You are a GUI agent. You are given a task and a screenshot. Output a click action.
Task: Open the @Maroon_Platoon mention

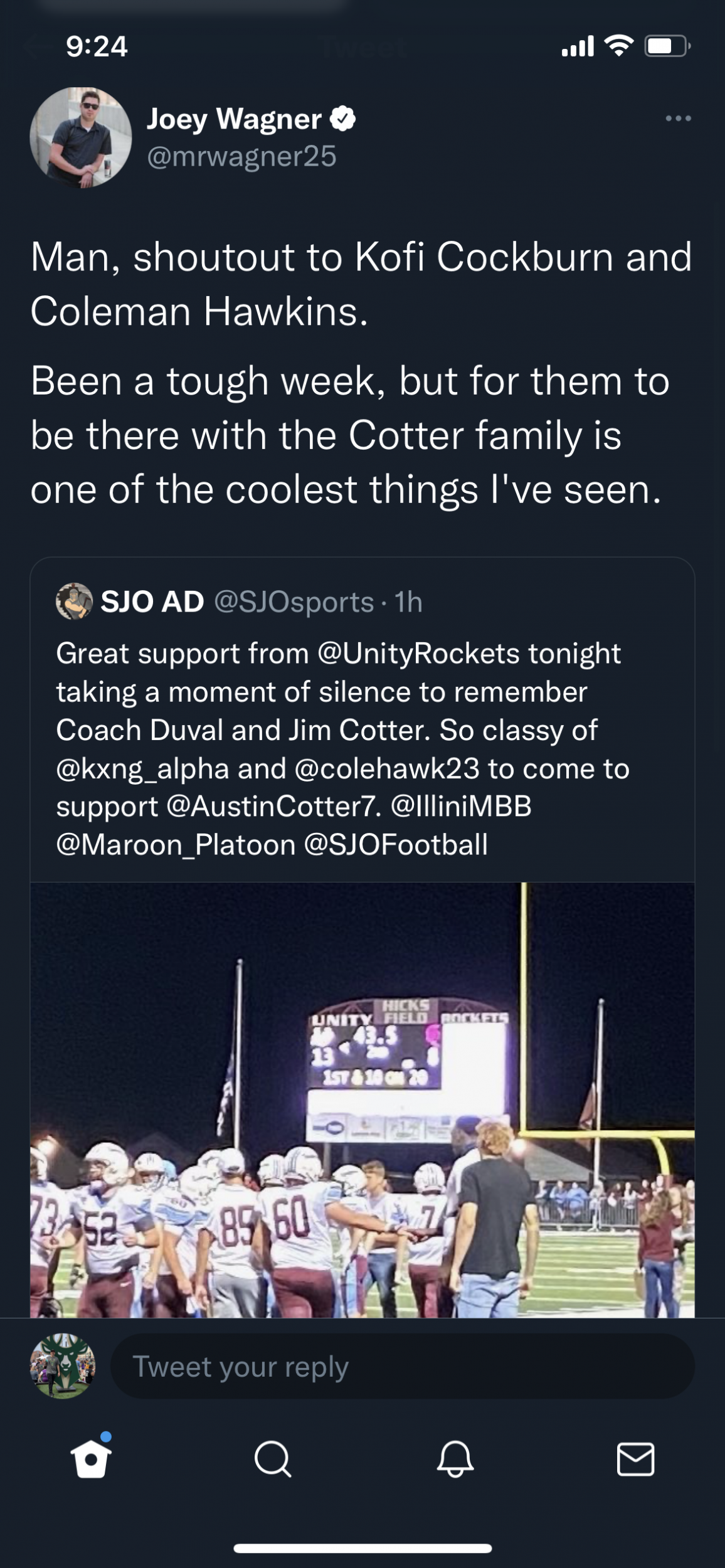(176, 845)
